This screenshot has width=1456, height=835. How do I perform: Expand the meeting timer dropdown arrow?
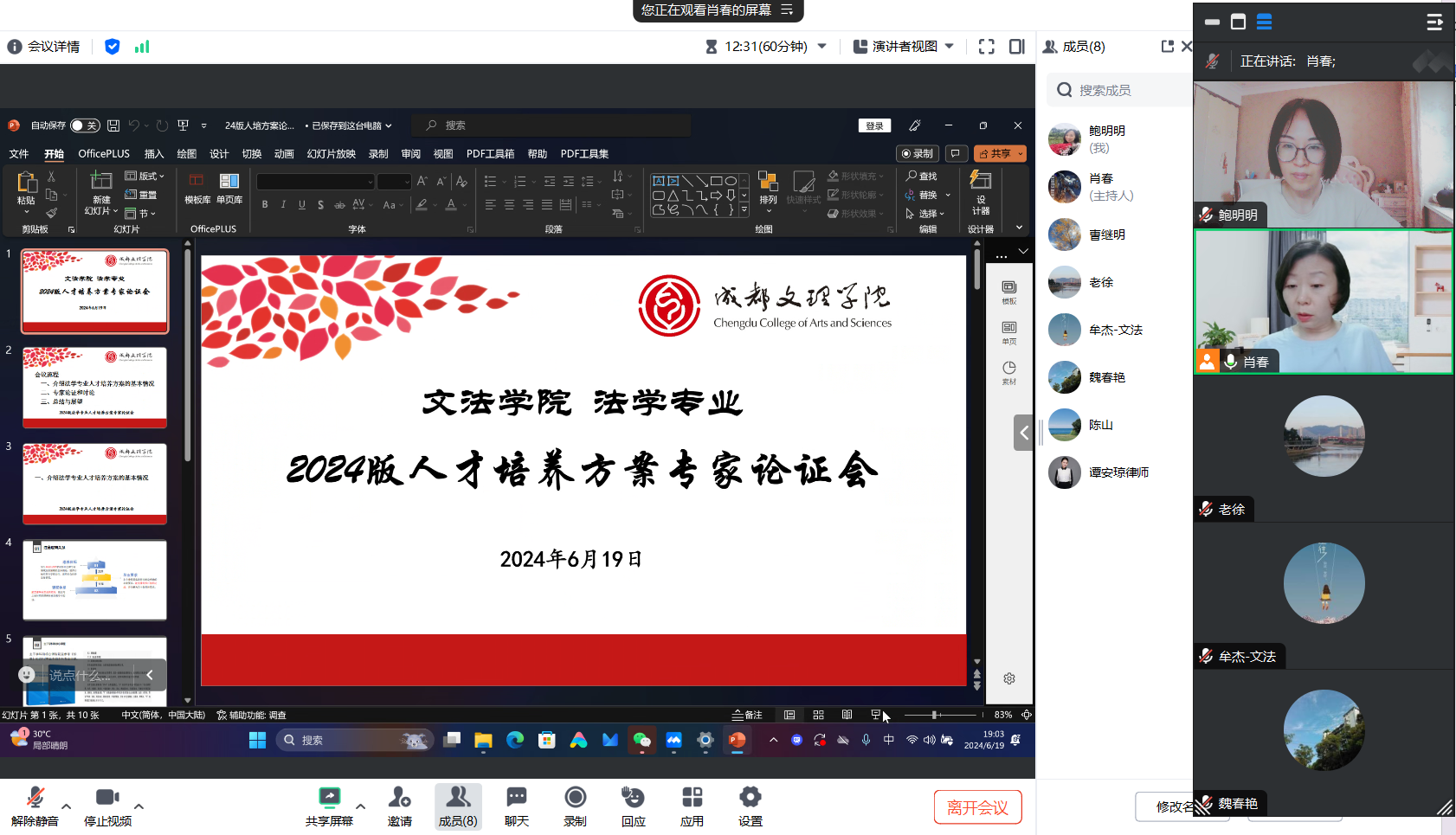point(822,47)
